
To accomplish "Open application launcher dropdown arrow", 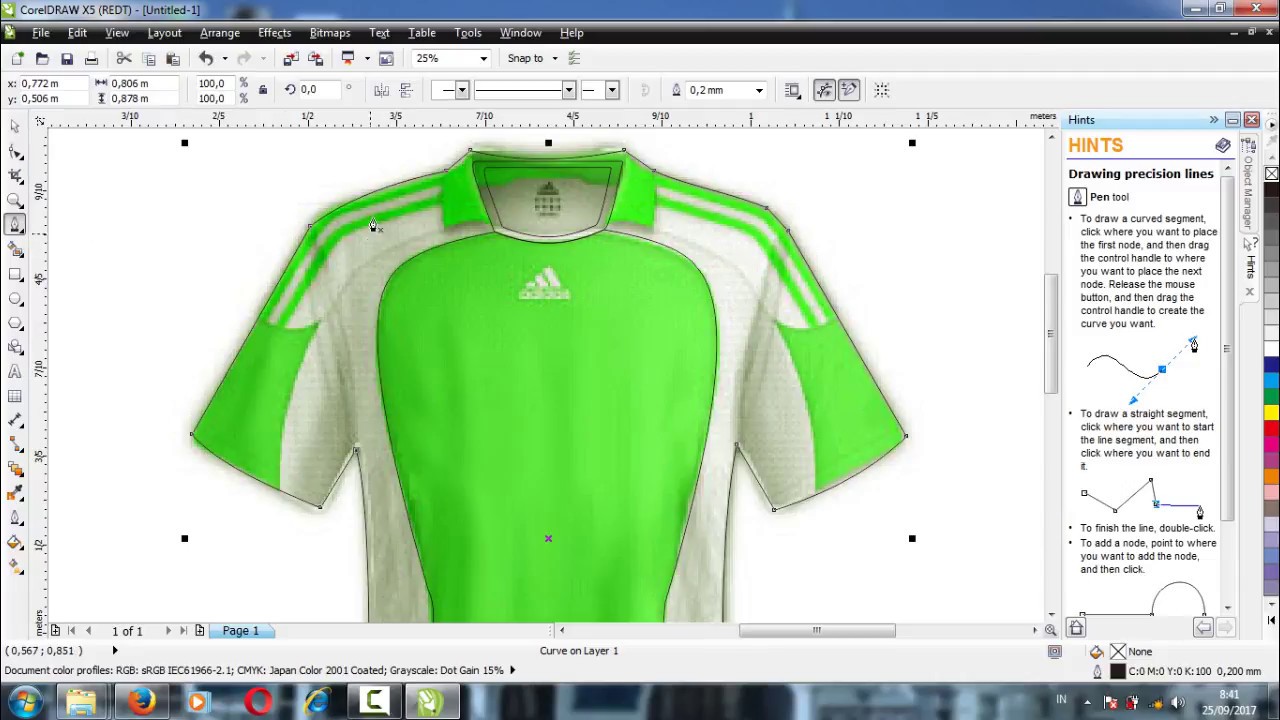I will 366,59.
